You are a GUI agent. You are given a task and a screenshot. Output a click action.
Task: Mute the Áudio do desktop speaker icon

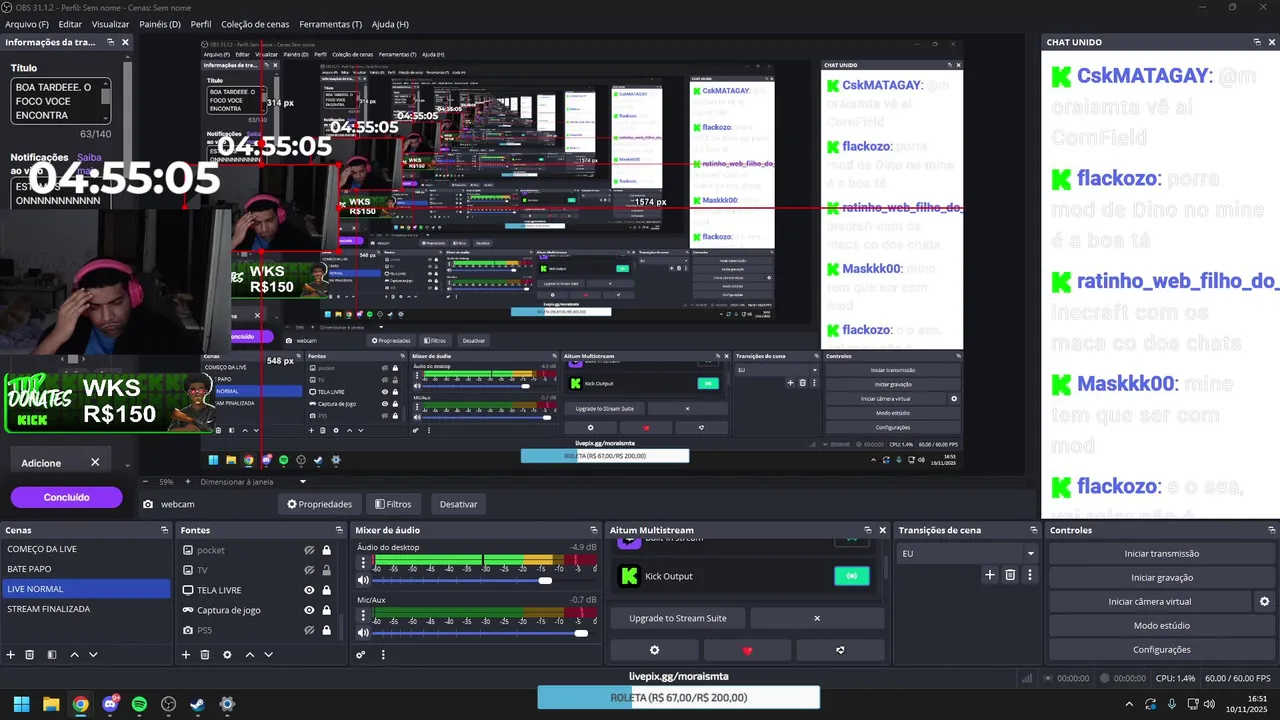point(363,580)
